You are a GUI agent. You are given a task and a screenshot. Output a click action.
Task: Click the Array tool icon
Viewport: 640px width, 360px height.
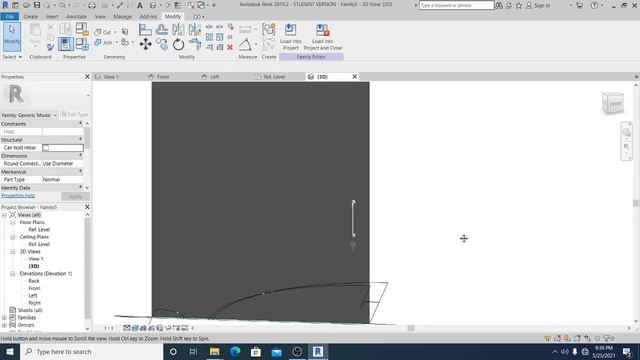[x=209, y=37]
